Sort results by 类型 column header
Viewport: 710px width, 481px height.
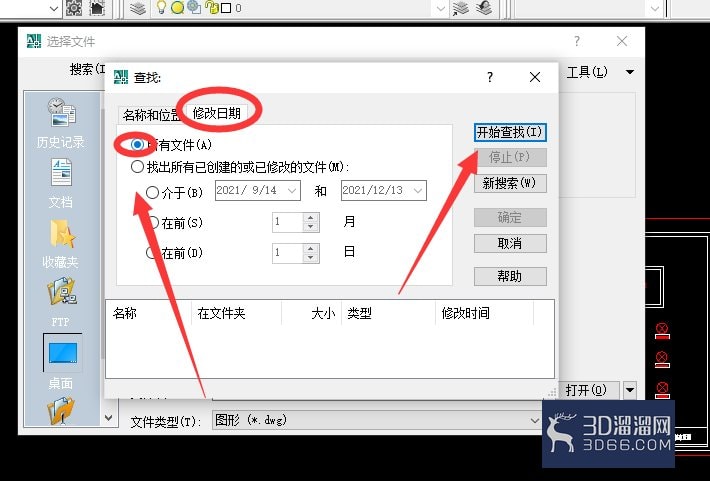tap(388, 313)
